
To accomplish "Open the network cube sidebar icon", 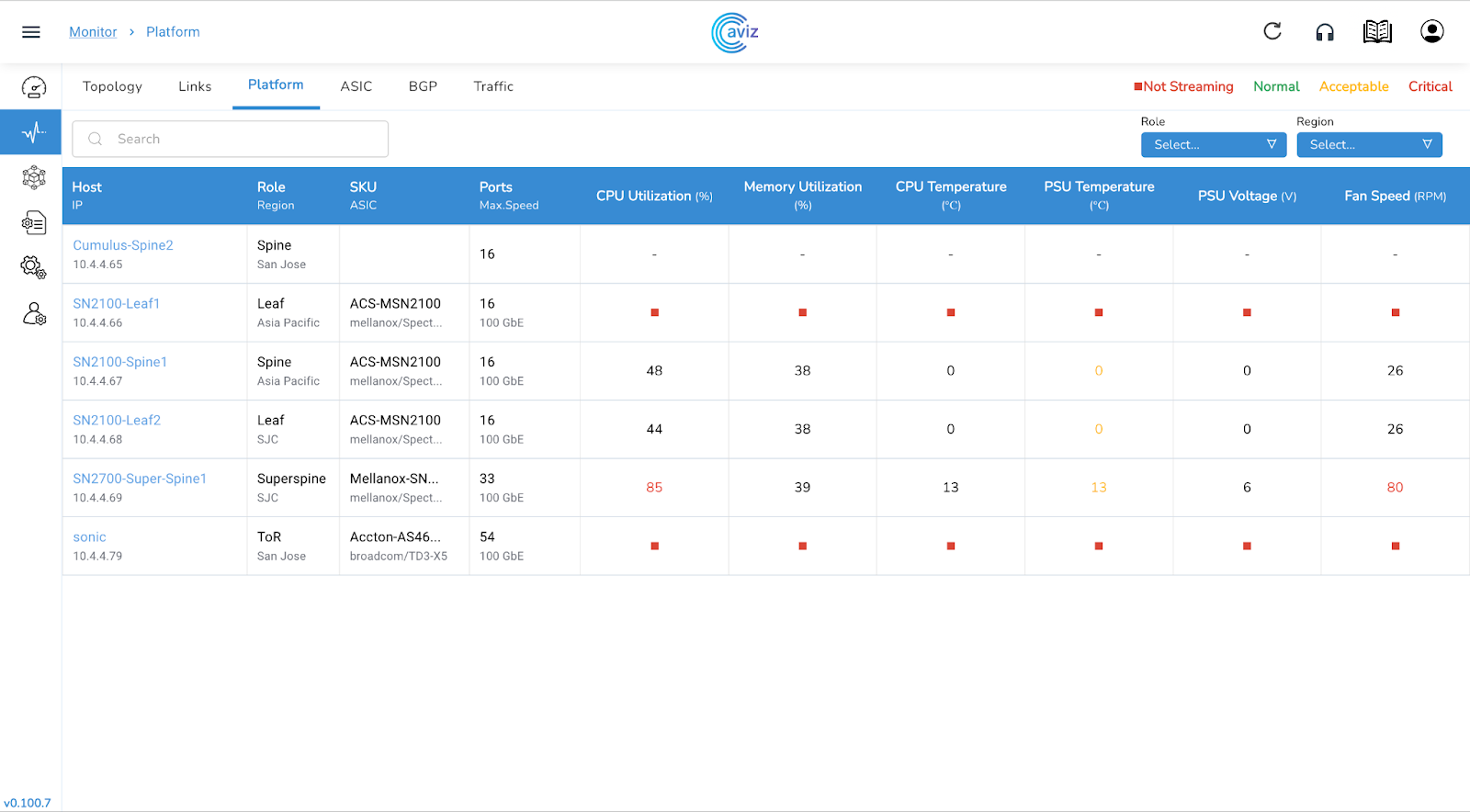I will point(34,177).
